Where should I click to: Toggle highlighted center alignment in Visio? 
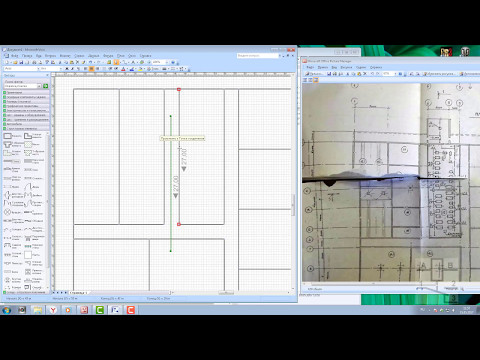click(91, 68)
